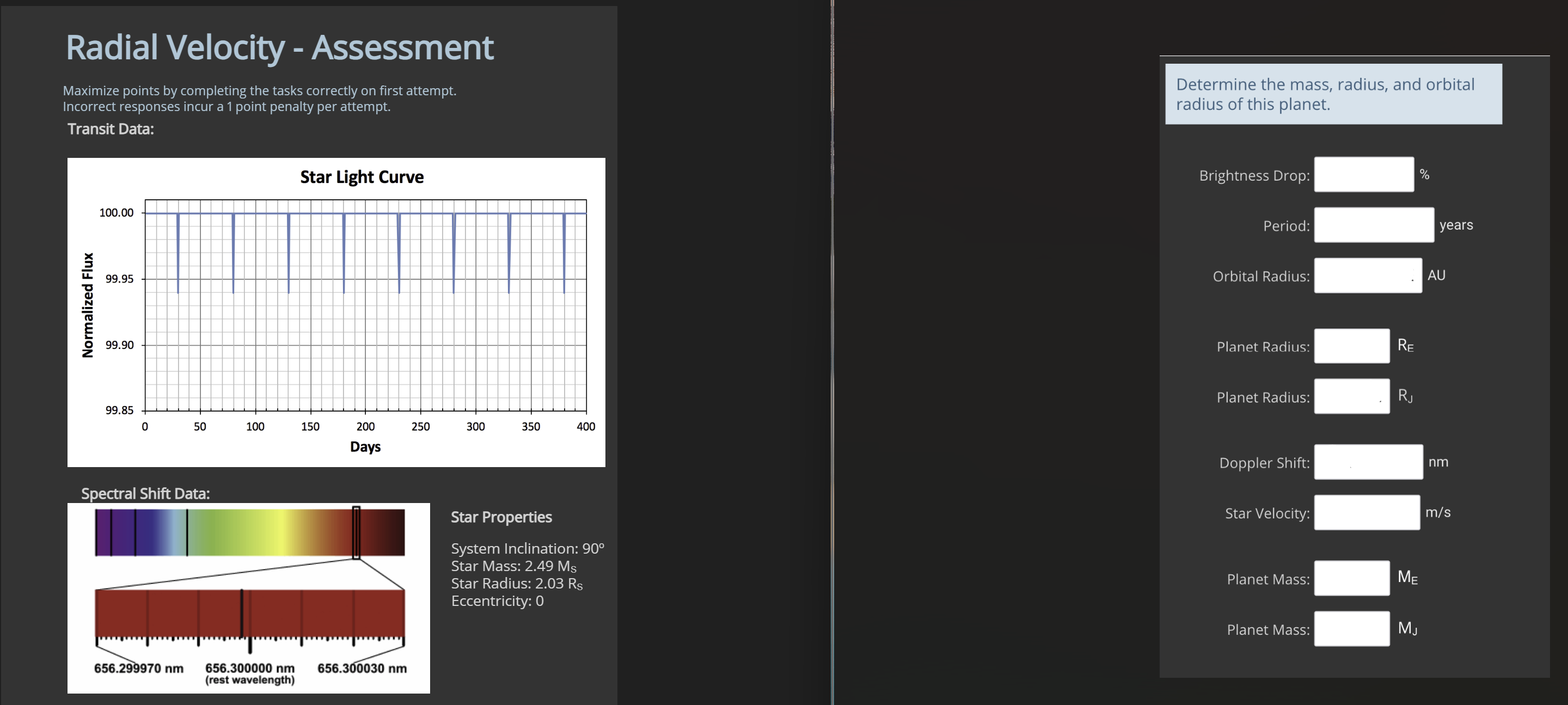Click the first transit dip near day 30
The height and width of the screenshot is (705, 1568).
click(177, 256)
